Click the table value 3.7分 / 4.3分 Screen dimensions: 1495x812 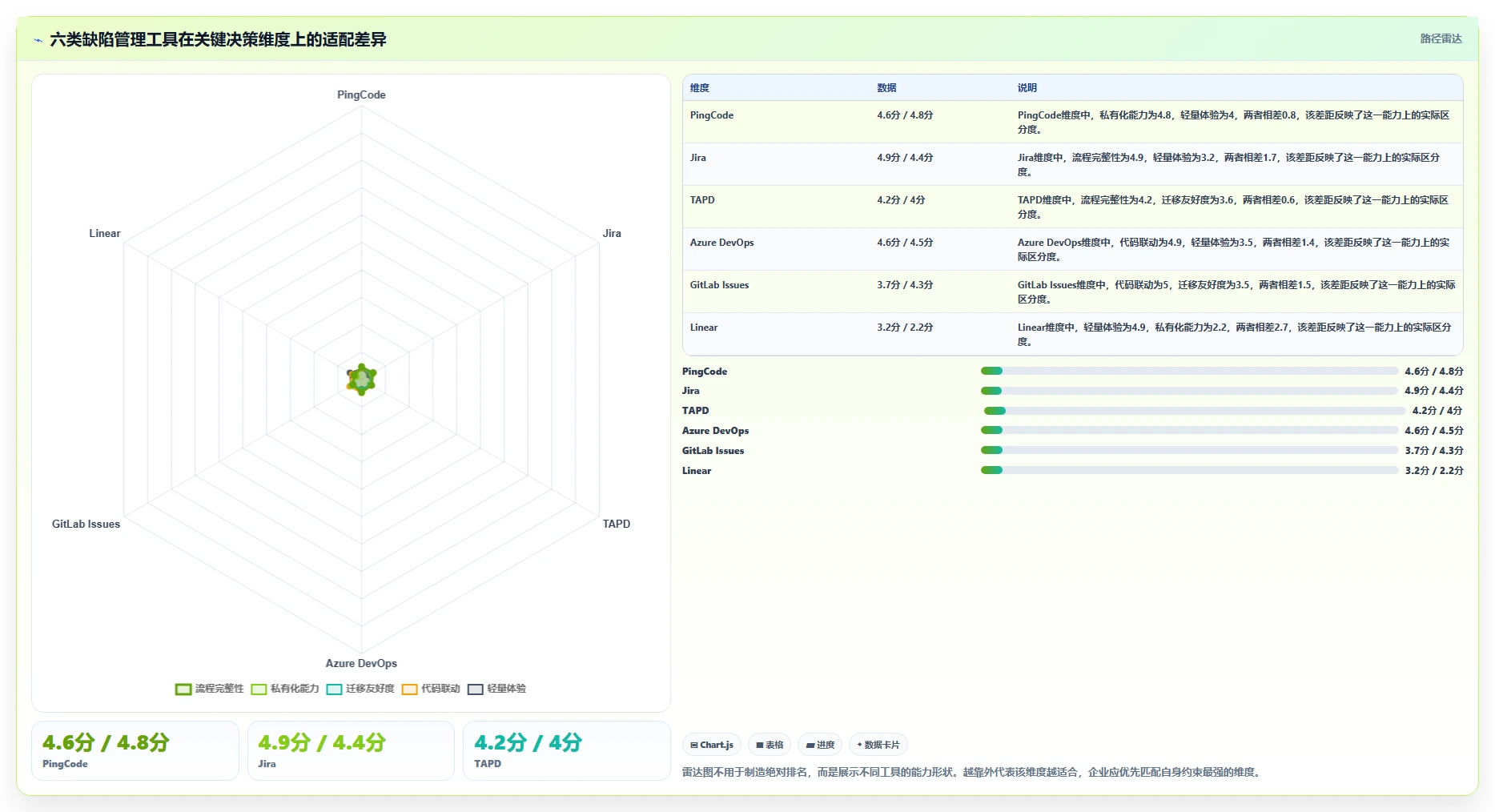(905, 285)
